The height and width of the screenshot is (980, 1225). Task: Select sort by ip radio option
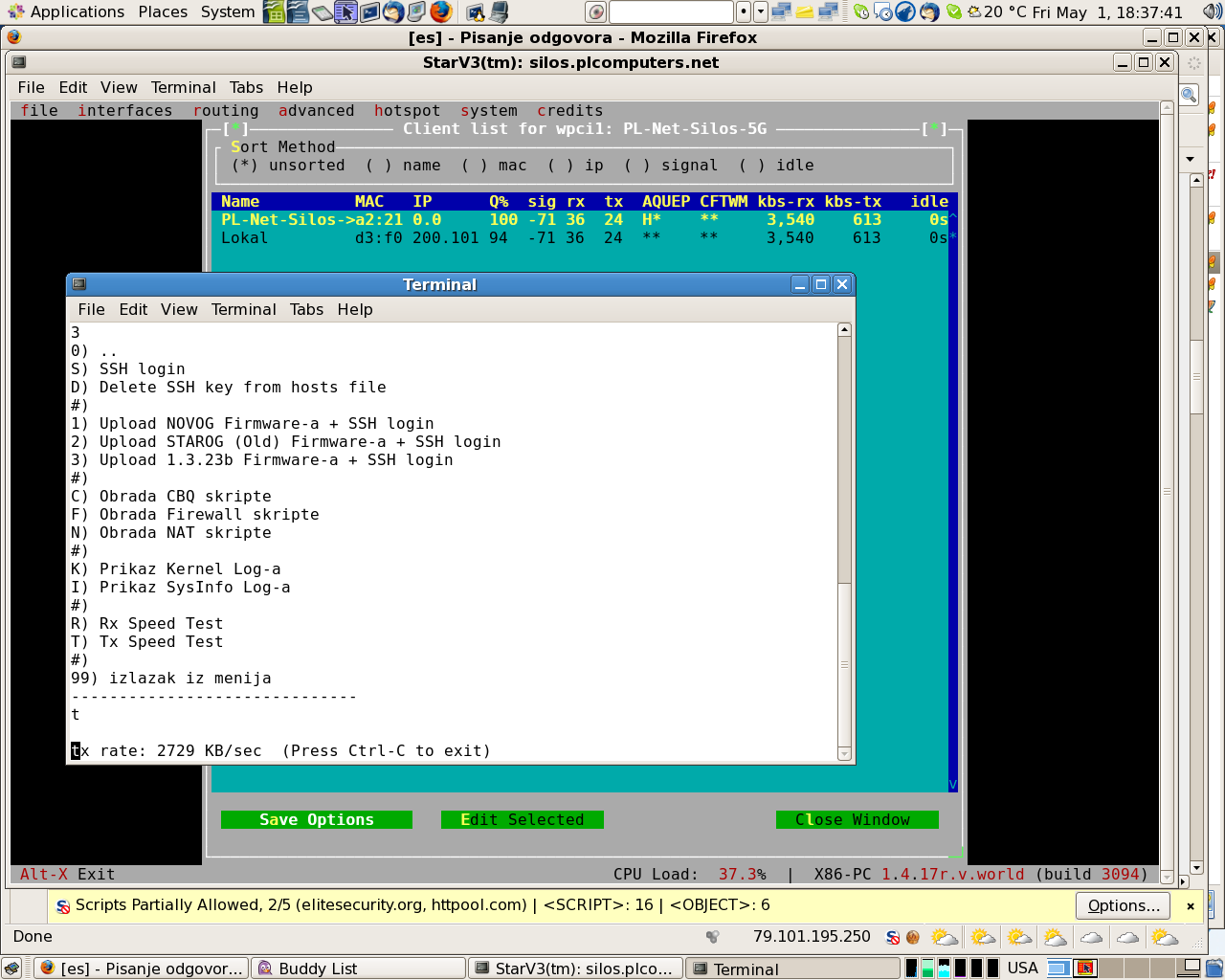click(x=575, y=166)
